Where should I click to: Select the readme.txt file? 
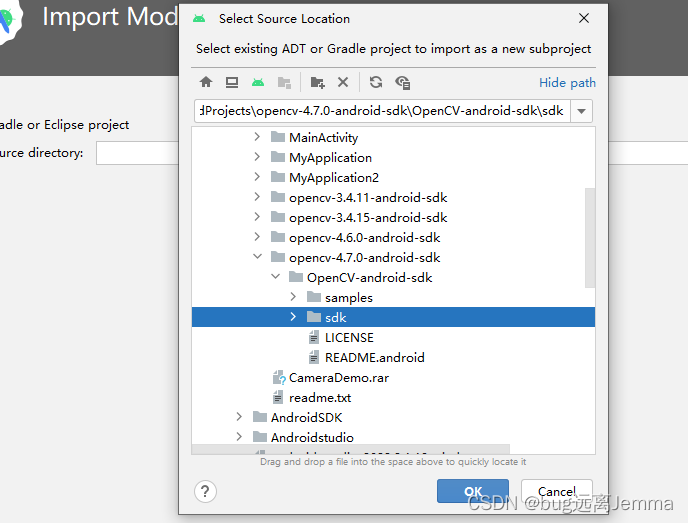[x=393, y=398]
